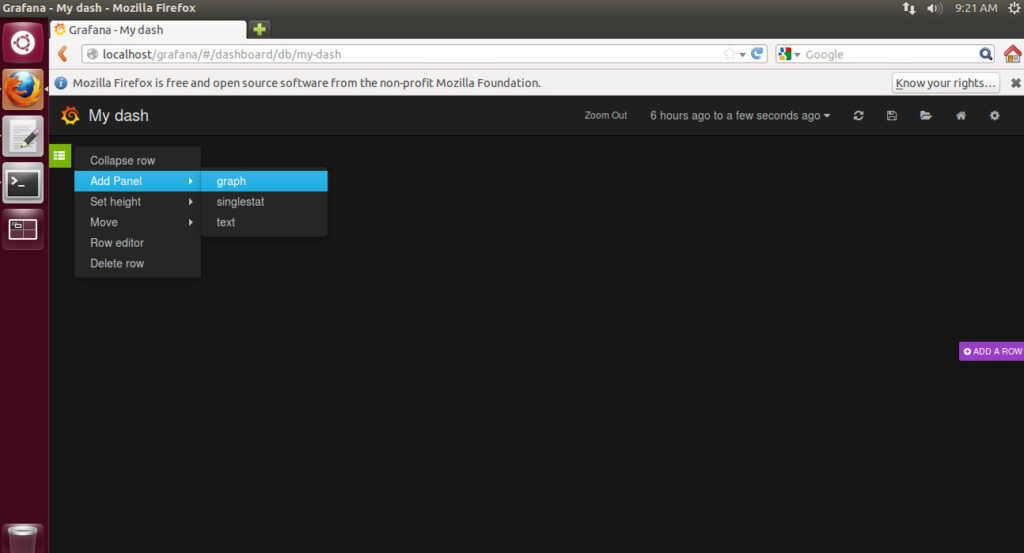1024x553 pixels.
Task: Add a text panel
Action: point(264,222)
